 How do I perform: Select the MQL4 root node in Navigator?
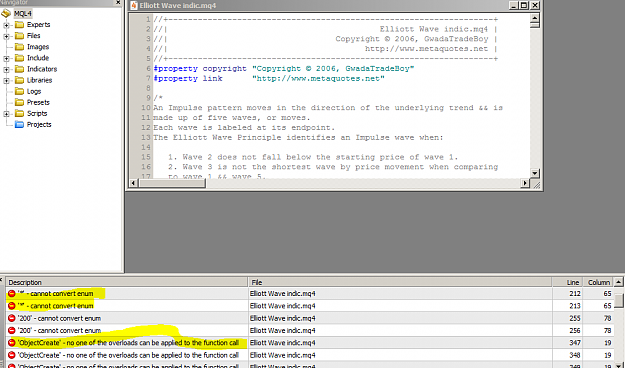(23, 13)
